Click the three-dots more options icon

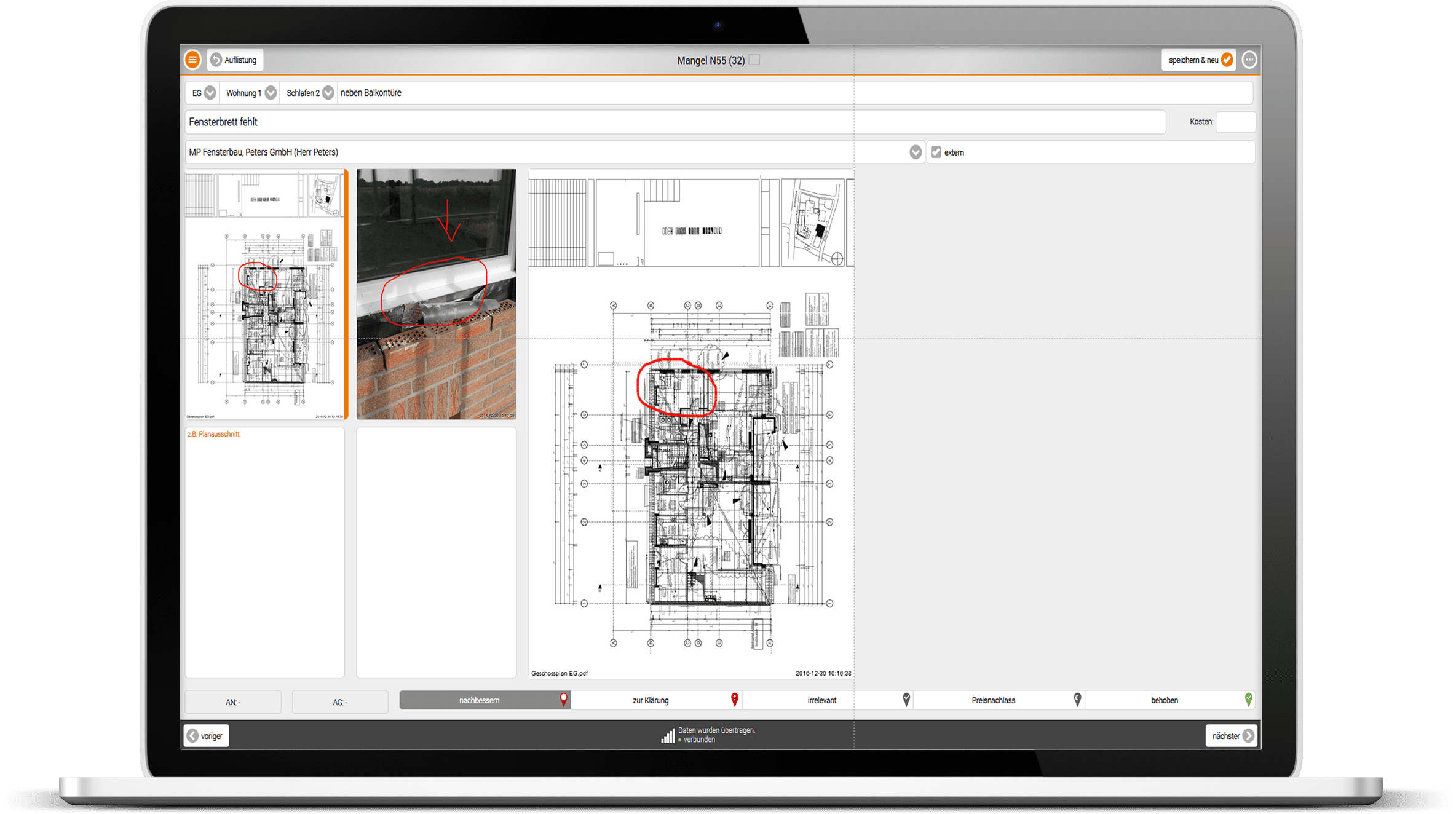tap(1249, 60)
